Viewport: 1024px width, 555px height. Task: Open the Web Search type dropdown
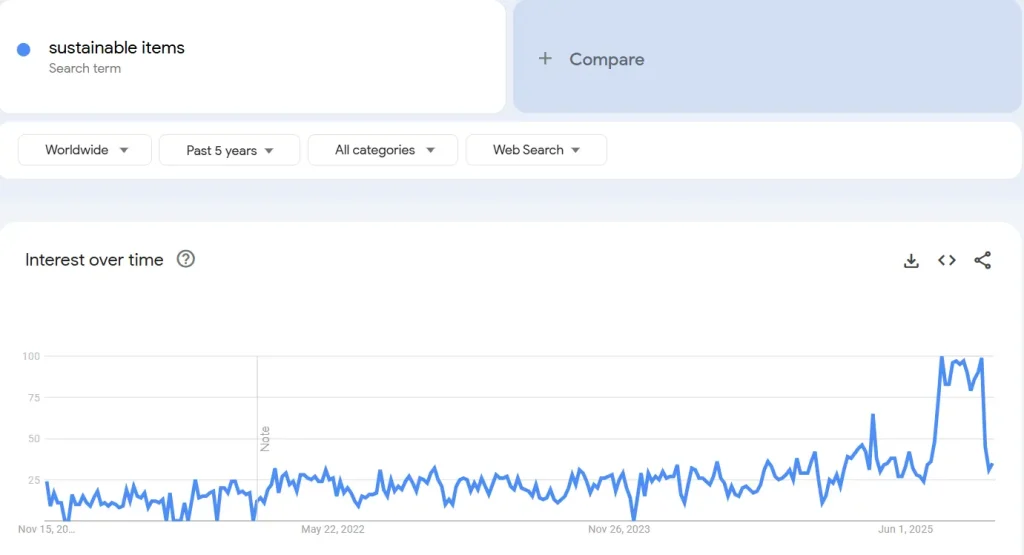[x=536, y=150]
